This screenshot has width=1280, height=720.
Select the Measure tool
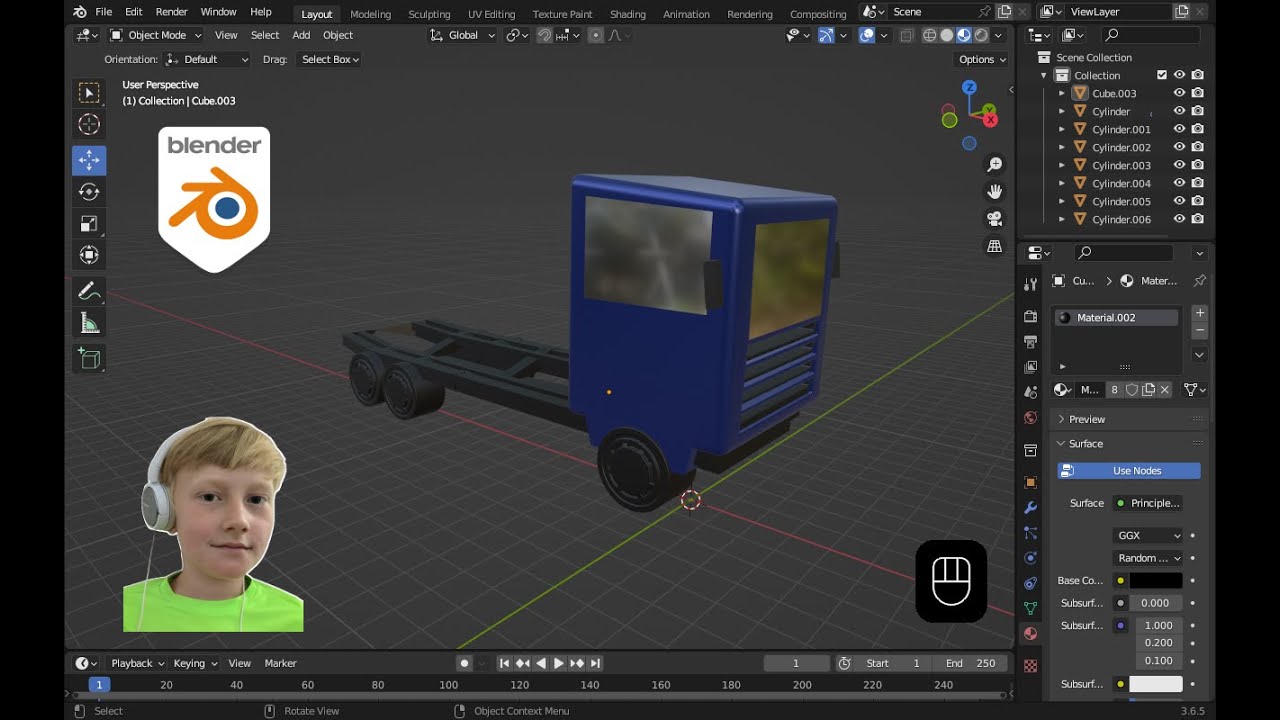(89, 323)
